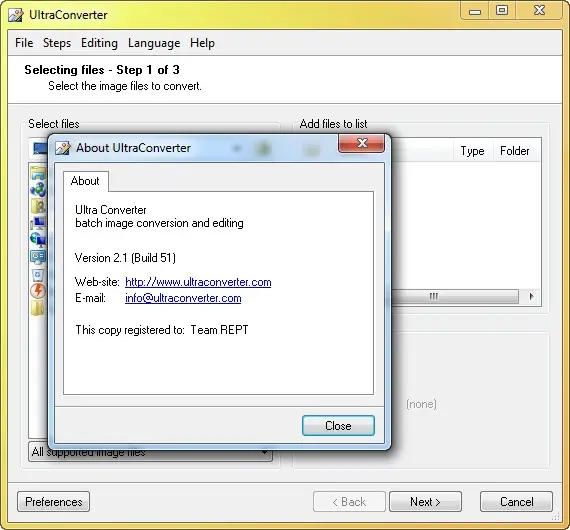Screen dimensions: 570x530
Task: Click the disabled Back button
Action: point(349,502)
